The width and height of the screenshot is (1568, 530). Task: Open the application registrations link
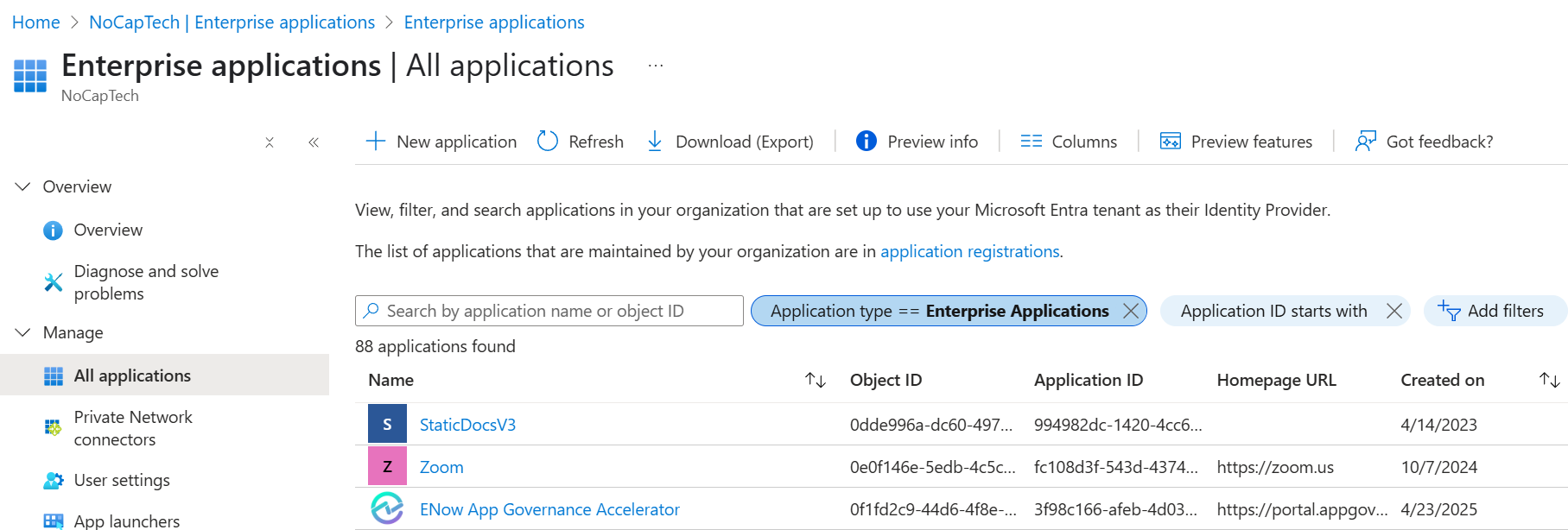pyautogui.click(x=970, y=251)
